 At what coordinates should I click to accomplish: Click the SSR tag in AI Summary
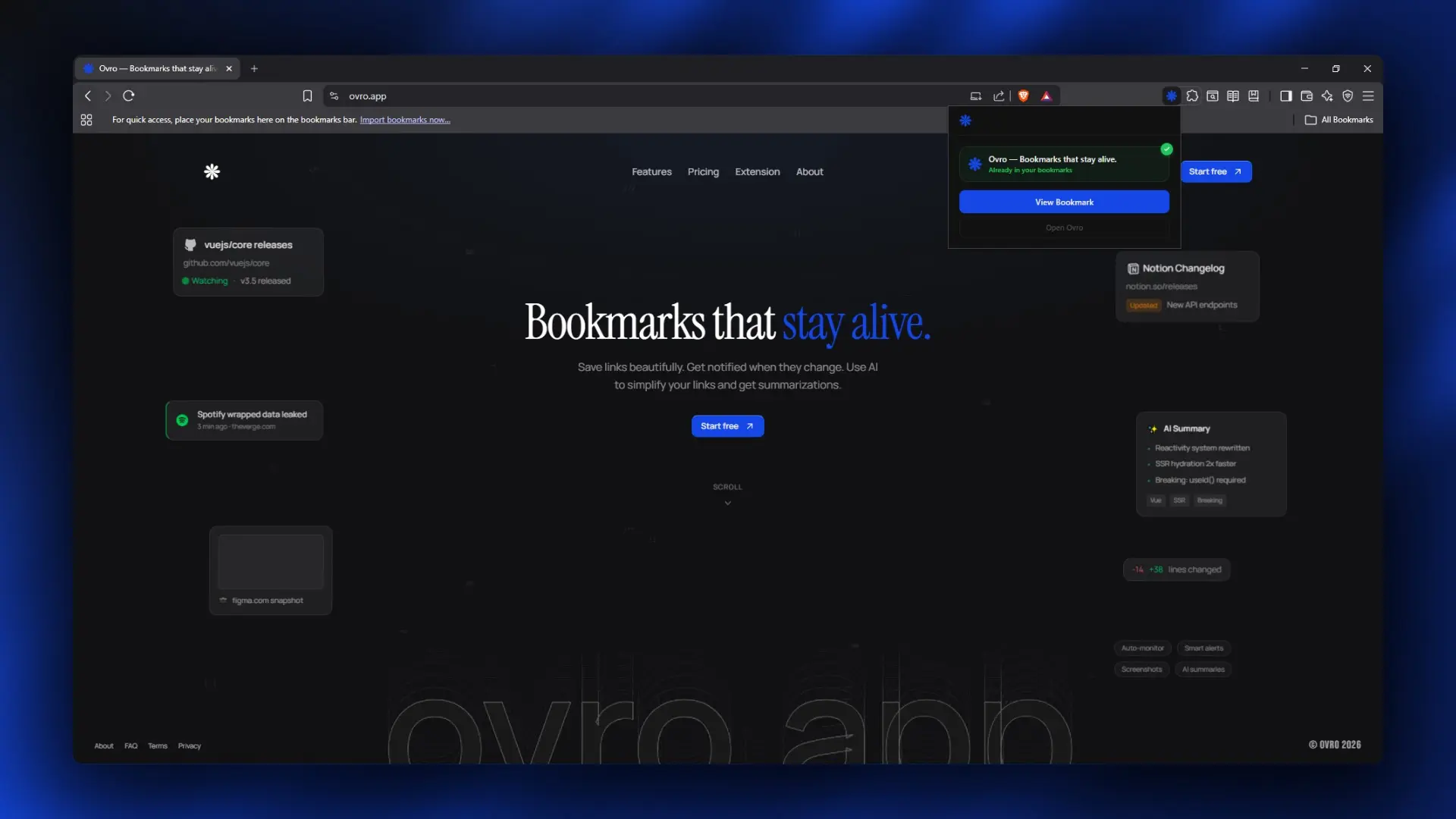point(1179,500)
